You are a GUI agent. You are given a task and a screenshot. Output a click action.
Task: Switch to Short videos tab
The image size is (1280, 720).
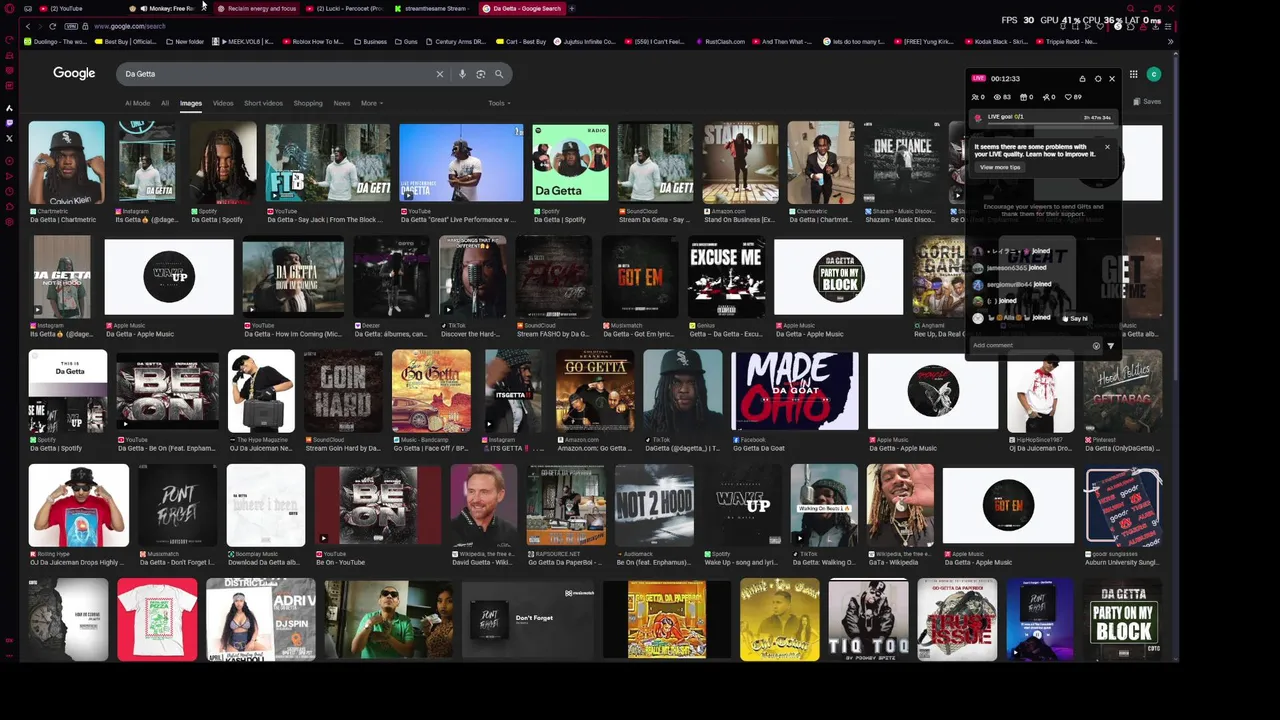pyautogui.click(x=263, y=103)
